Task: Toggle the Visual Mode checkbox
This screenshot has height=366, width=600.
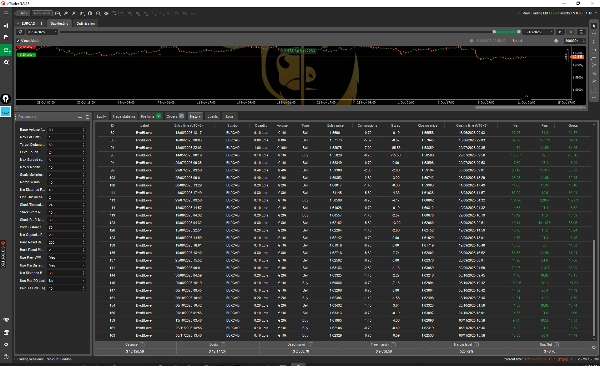Action: click(x=18, y=41)
